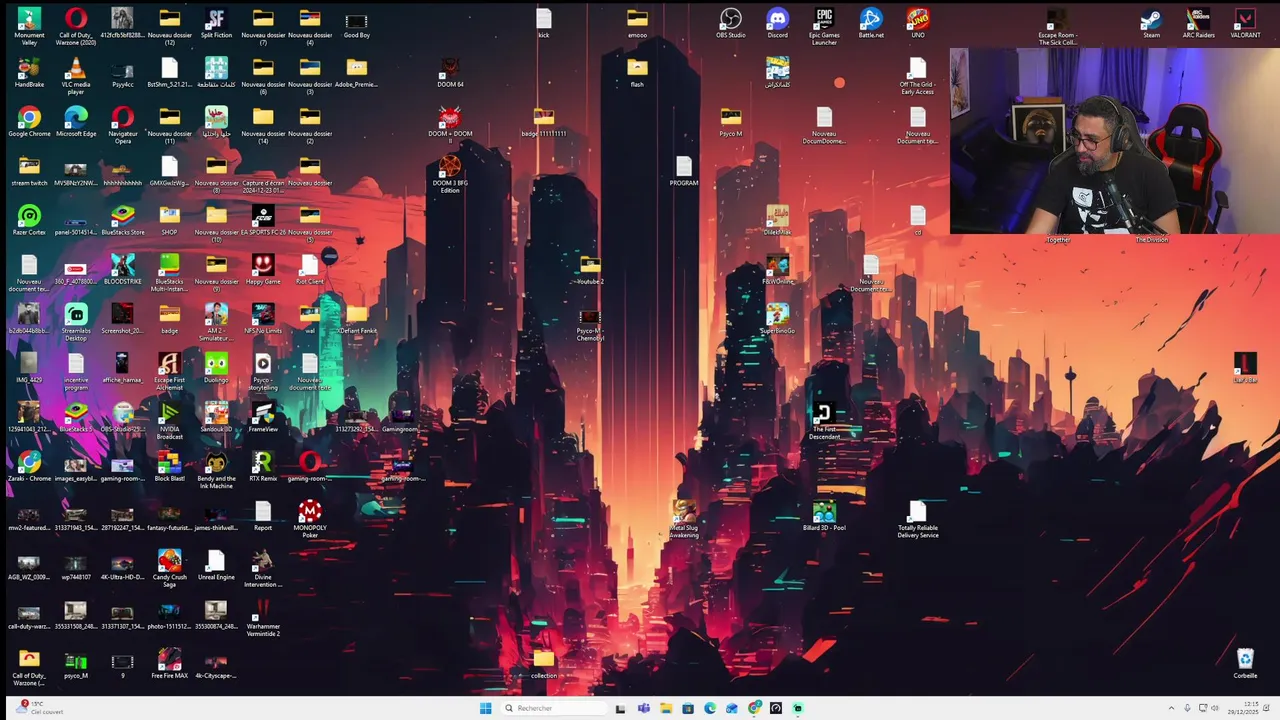1280x720 pixels.
Task: Open BlueStacks Store shortcut
Action: 122,220
